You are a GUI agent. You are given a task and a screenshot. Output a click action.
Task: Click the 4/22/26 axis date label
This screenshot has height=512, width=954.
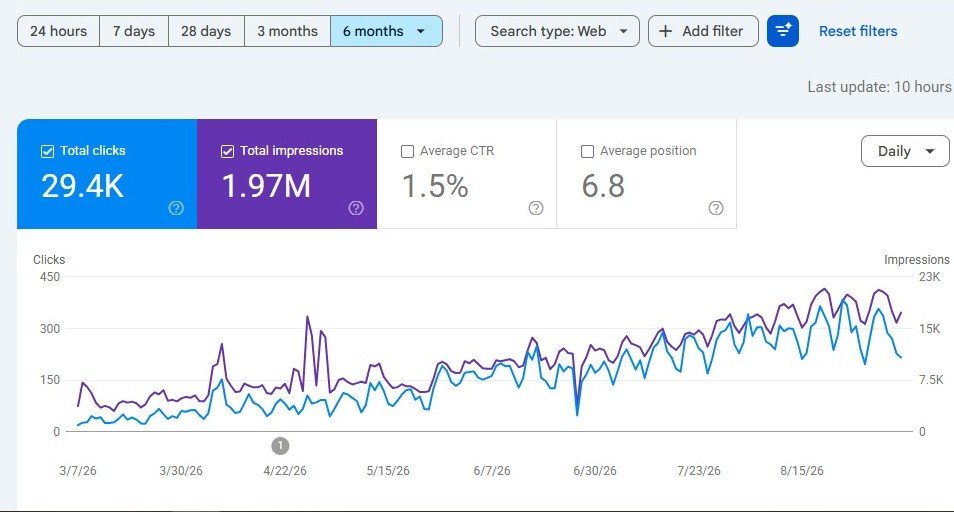[285, 471]
